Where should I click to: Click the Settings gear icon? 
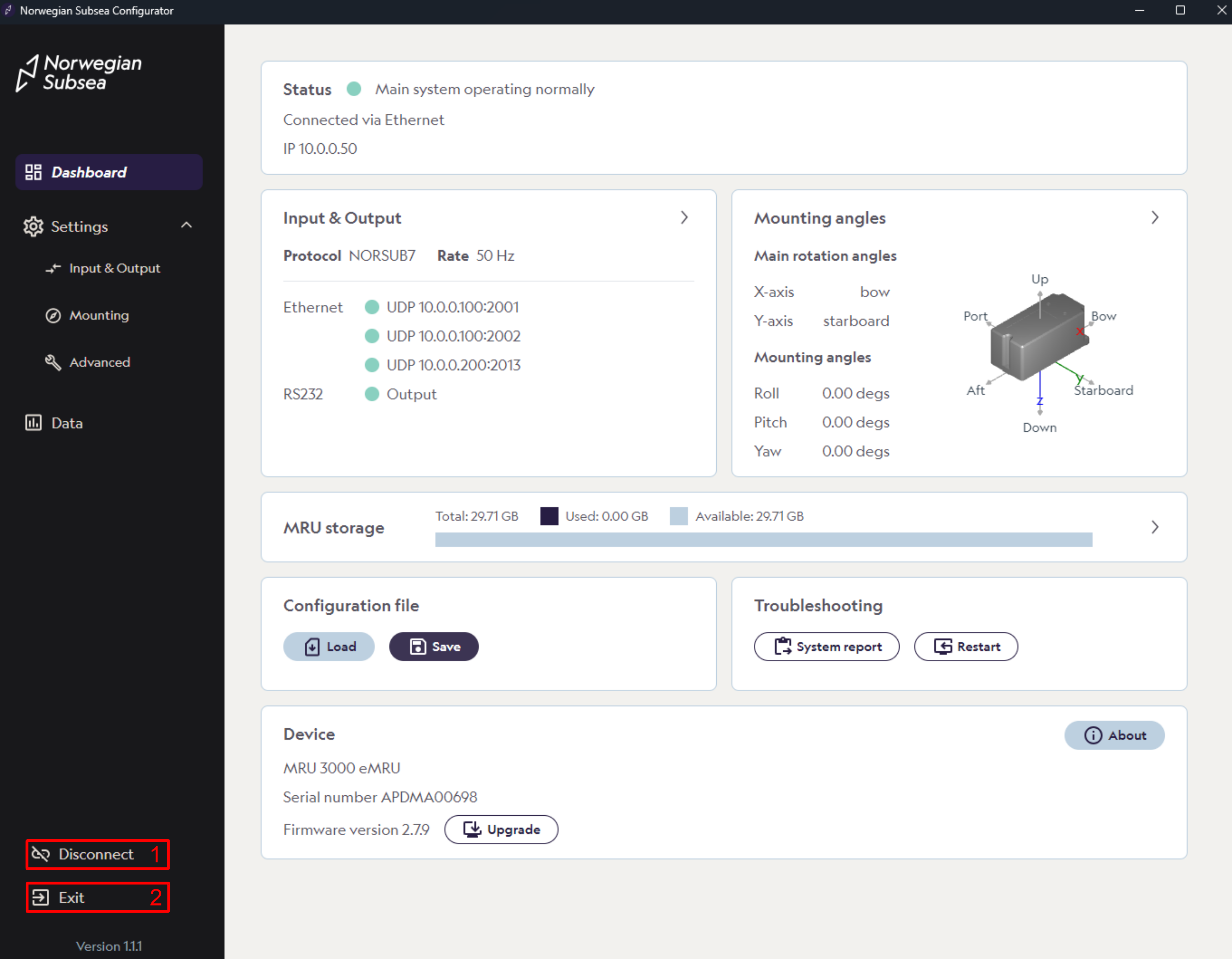pyautogui.click(x=33, y=226)
